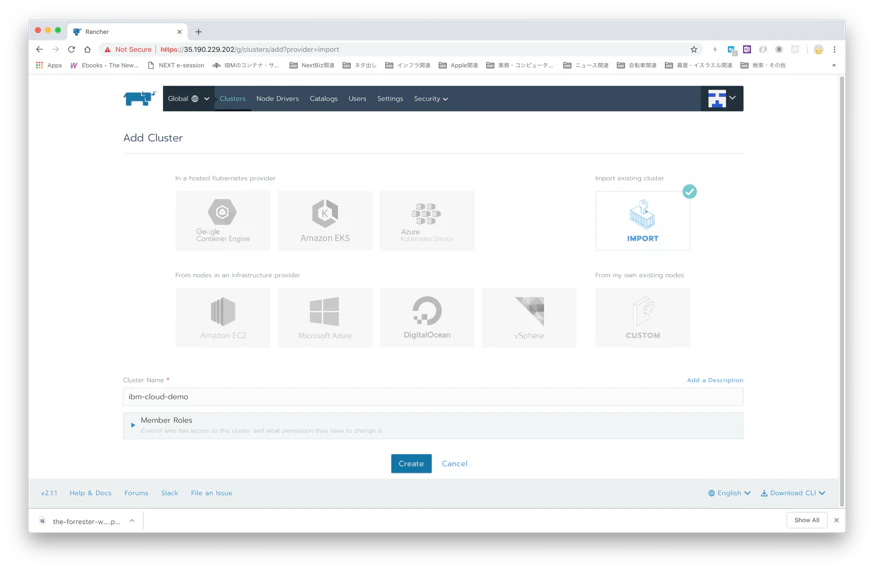Open the NEXT e-session bookmark
The width and height of the screenshot is (874, 570).
pos(176,65)
